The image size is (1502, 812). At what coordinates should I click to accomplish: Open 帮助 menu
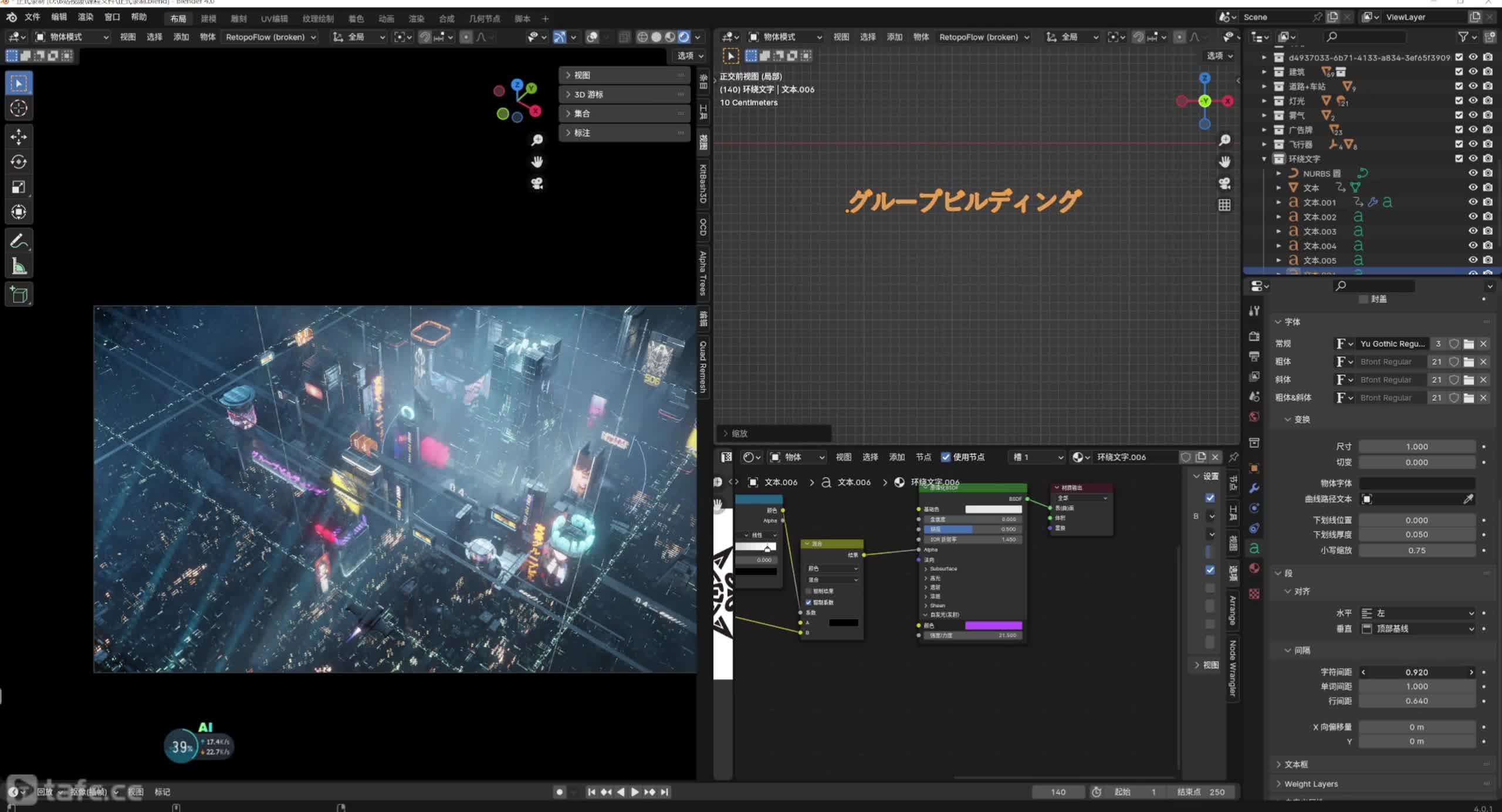pos(139,17)
